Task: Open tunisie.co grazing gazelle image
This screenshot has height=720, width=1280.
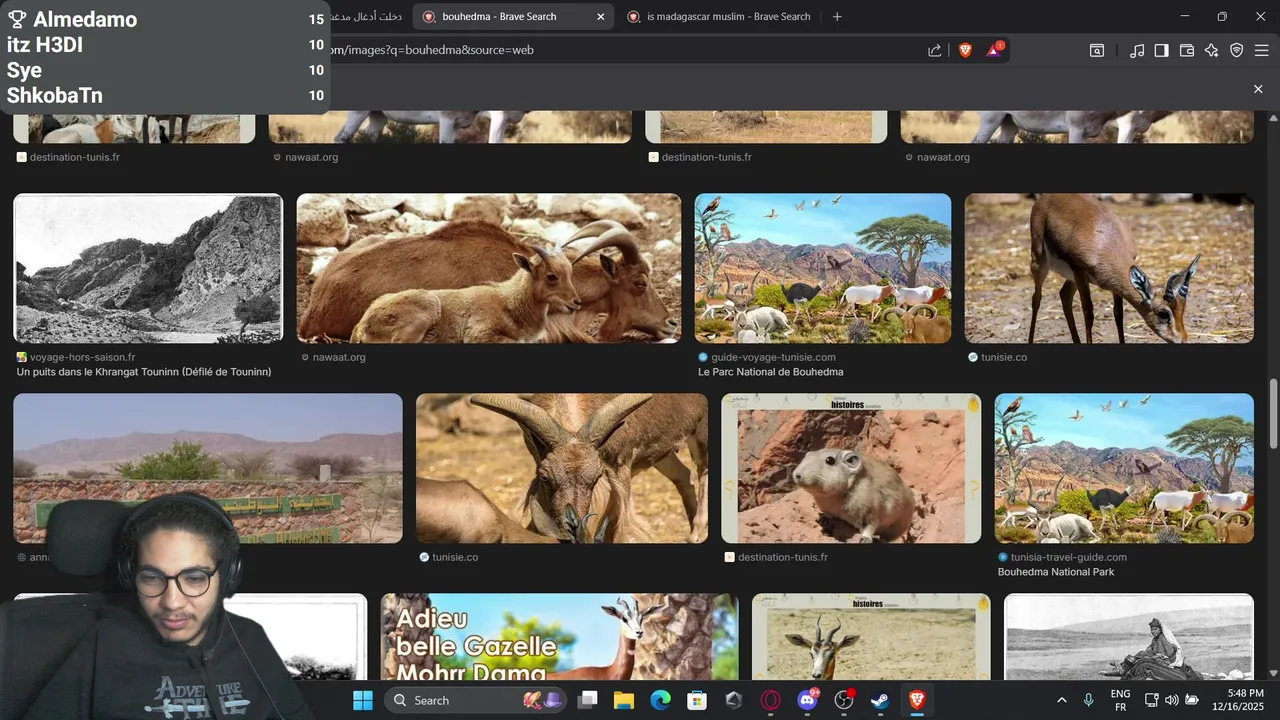Action: point(1109,268)
